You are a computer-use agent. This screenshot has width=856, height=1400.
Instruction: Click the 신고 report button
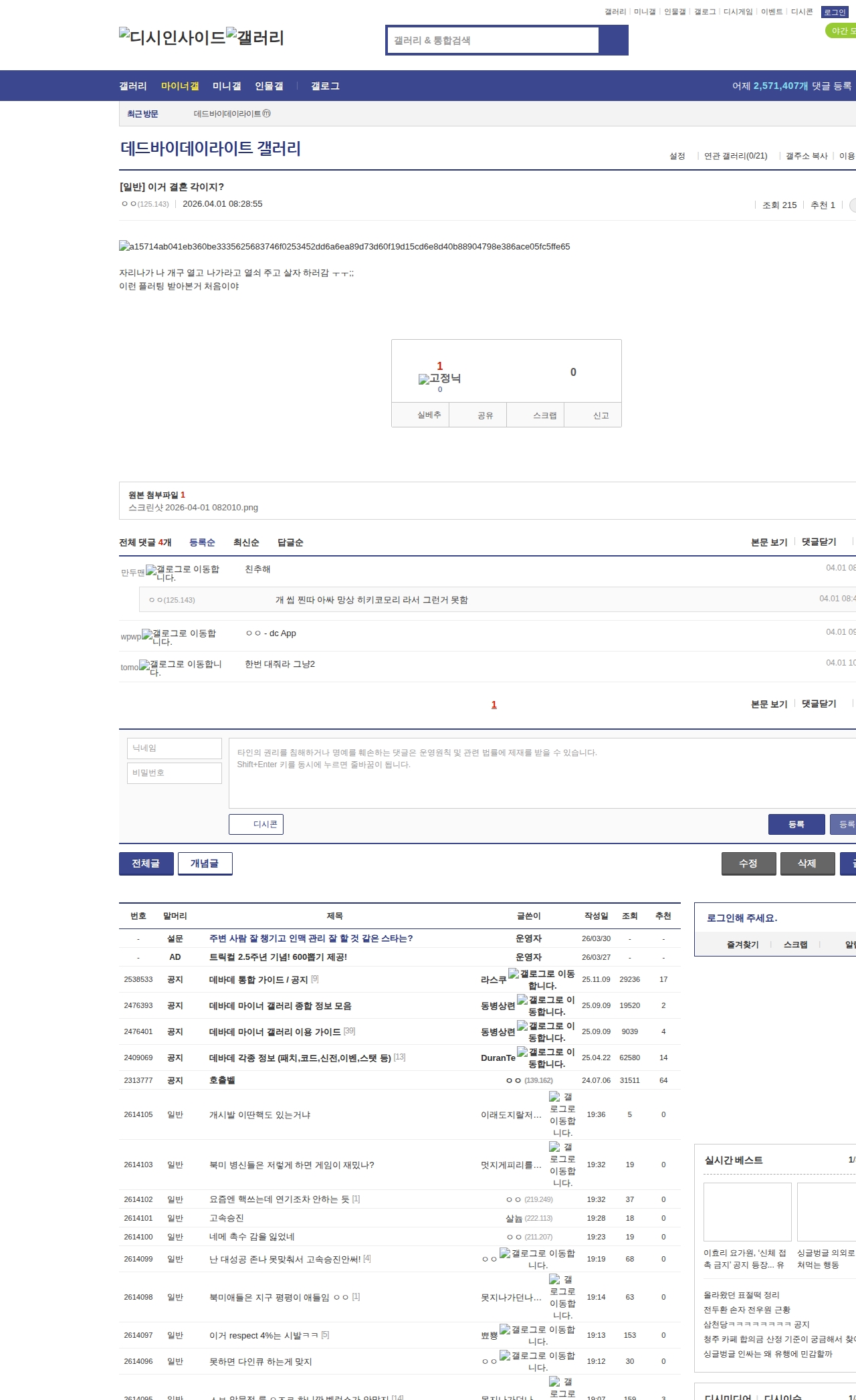coord(601,415)
